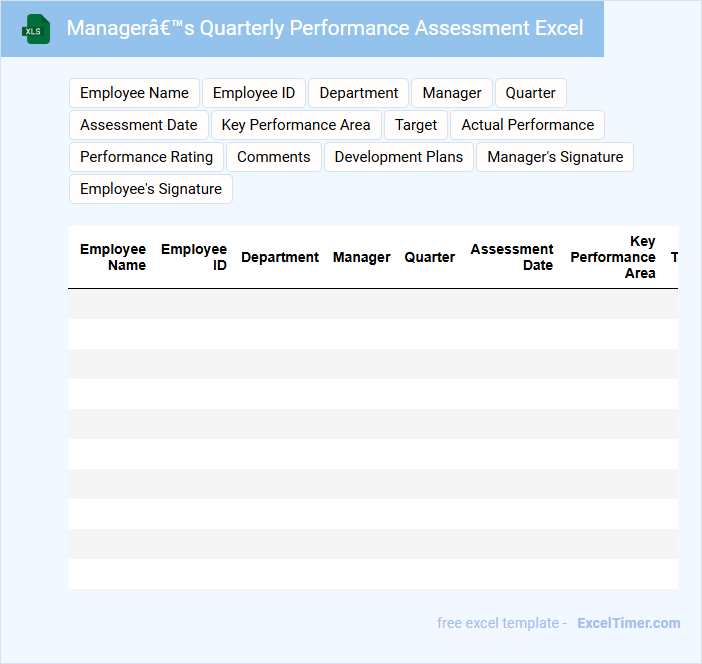Select the Key Performance Area tag
Viewport: 702px width, 664px height.
296,125
